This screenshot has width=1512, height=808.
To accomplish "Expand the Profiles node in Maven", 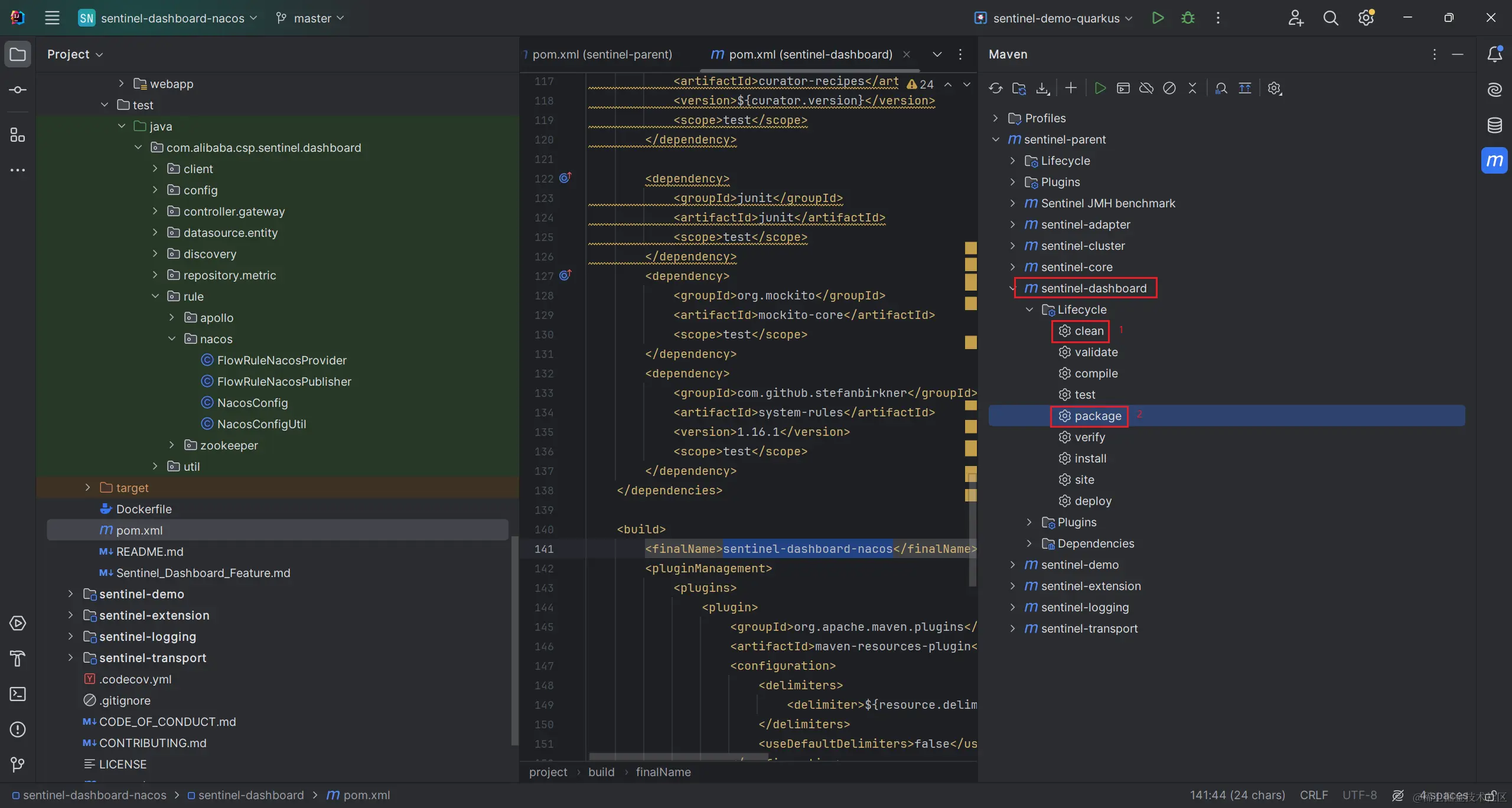I will (x=996, y=118).
